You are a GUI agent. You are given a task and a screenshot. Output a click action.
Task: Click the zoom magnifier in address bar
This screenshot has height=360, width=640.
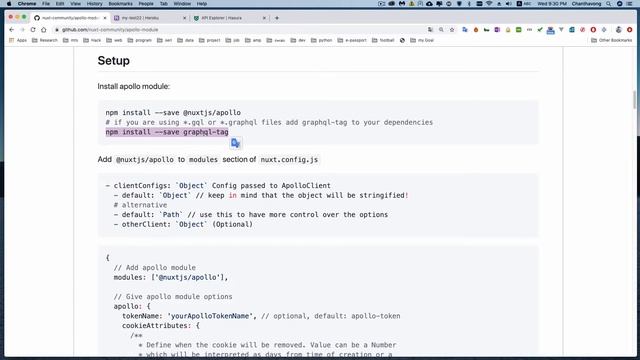[x=441, y=30]
